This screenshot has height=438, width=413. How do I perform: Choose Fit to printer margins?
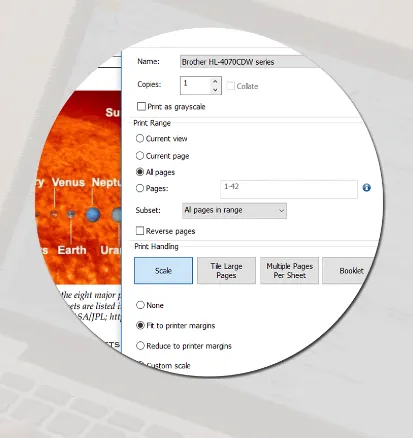(x=140, y=325)
